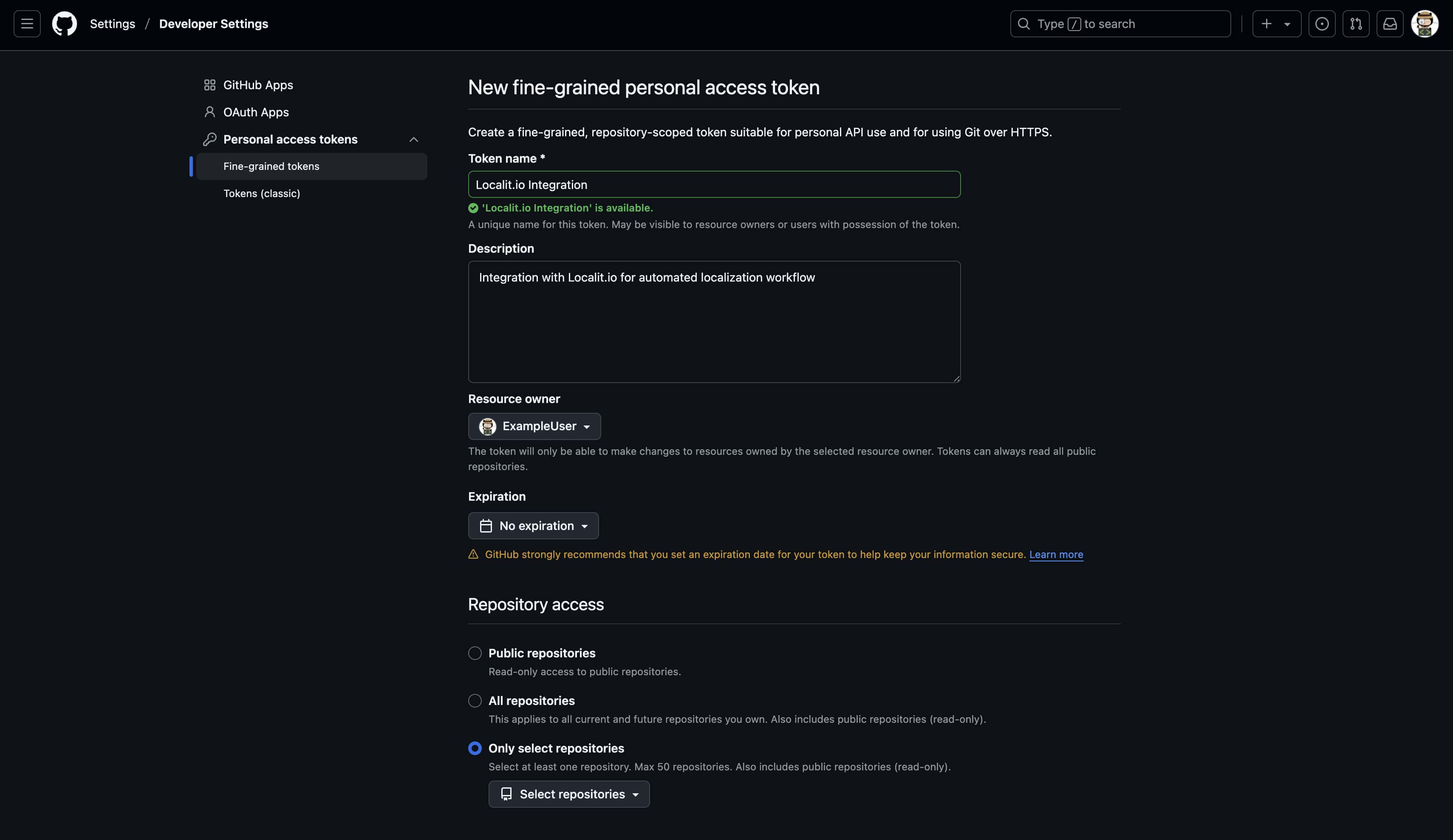1453x840 pixels.
Task: Select All repositories radio button
Action: pyautogui.click(x=475, y=700)
